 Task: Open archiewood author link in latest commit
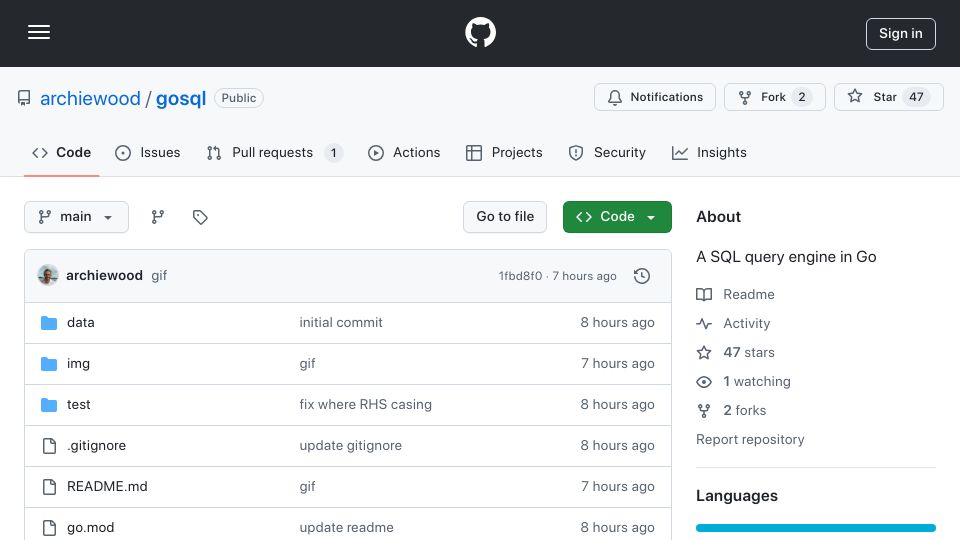pyautogui.click(x=104, y=276)
